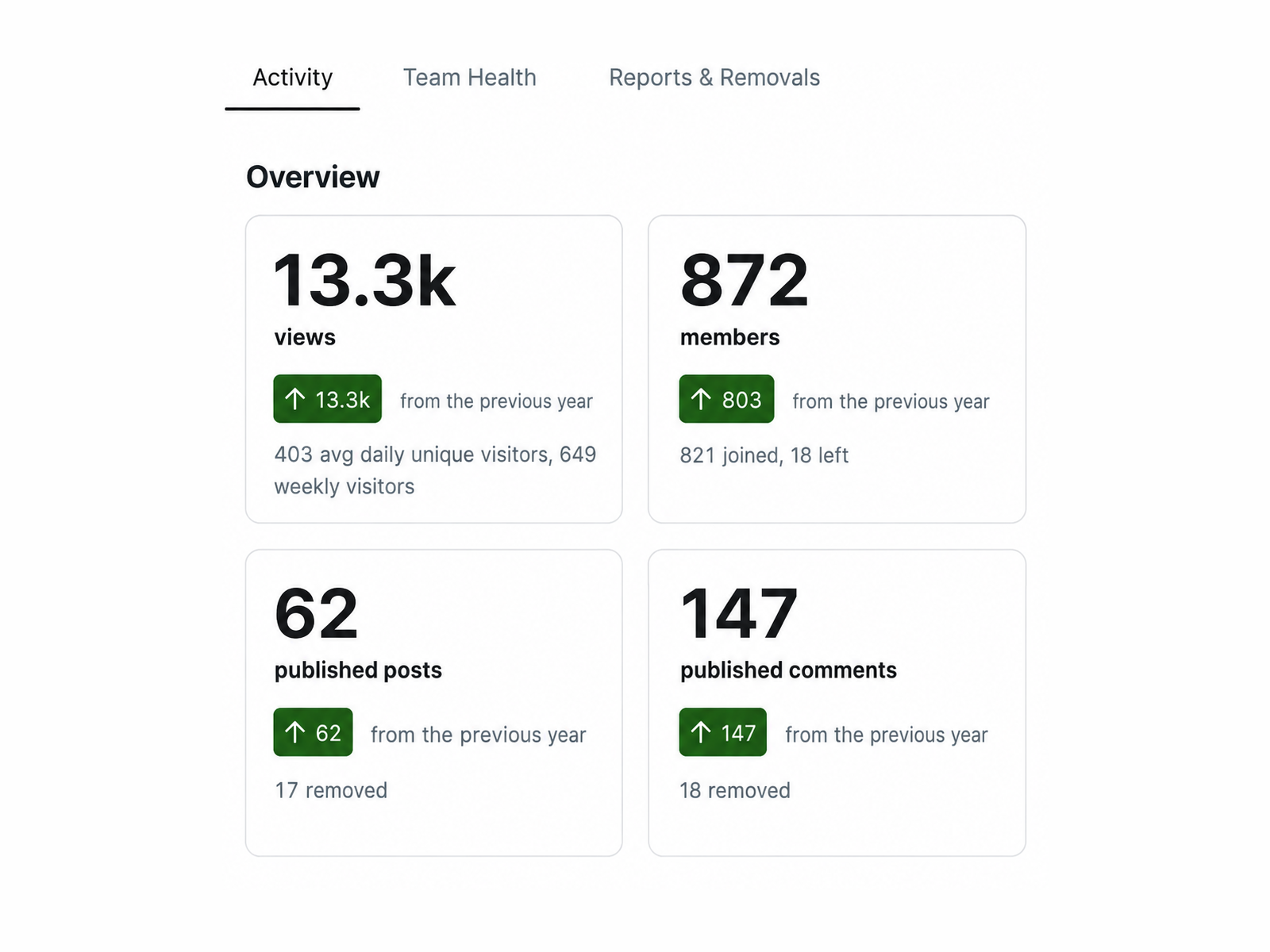The height and width of the screenshot is (952, 1270).
Task: Click the up arrow in the 13.3k badge
Action: click(295, 399)
